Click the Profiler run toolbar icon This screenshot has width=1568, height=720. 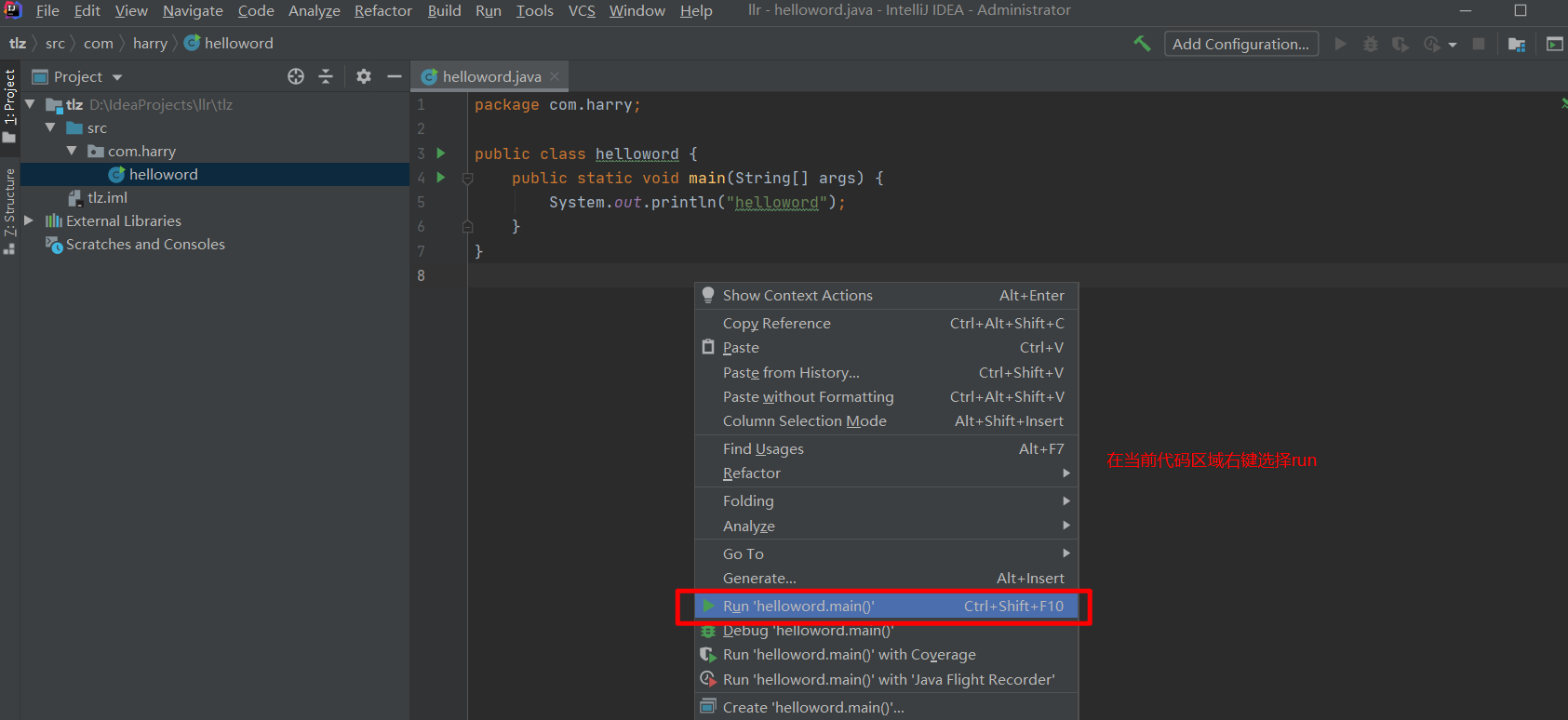coord(1431,44)
